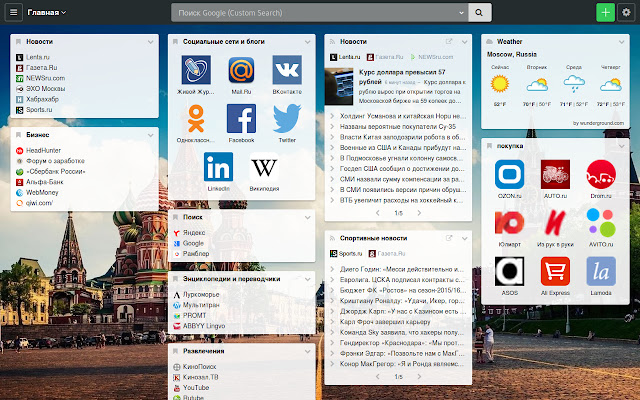
Task: Go to next page in Новости feed
Action: pyautogui.click(x=418, y=213)
